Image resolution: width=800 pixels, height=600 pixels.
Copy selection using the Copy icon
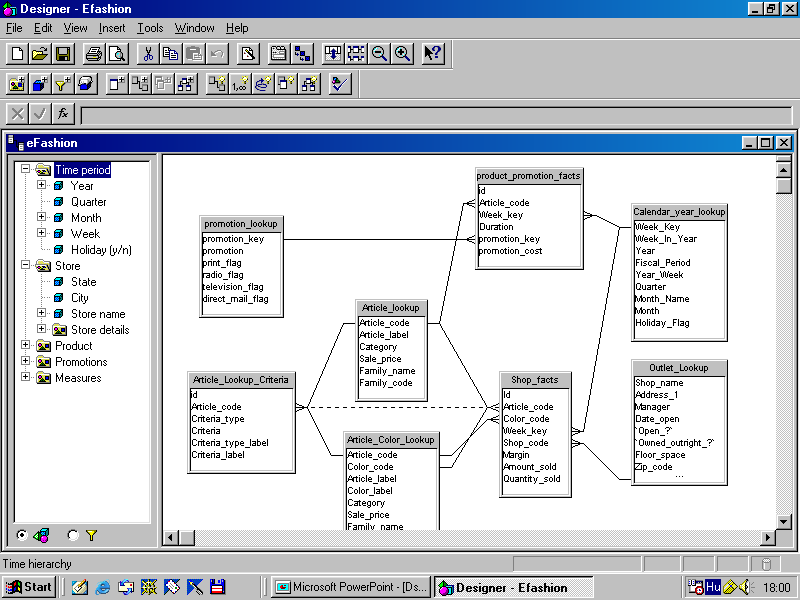point(171,54)
